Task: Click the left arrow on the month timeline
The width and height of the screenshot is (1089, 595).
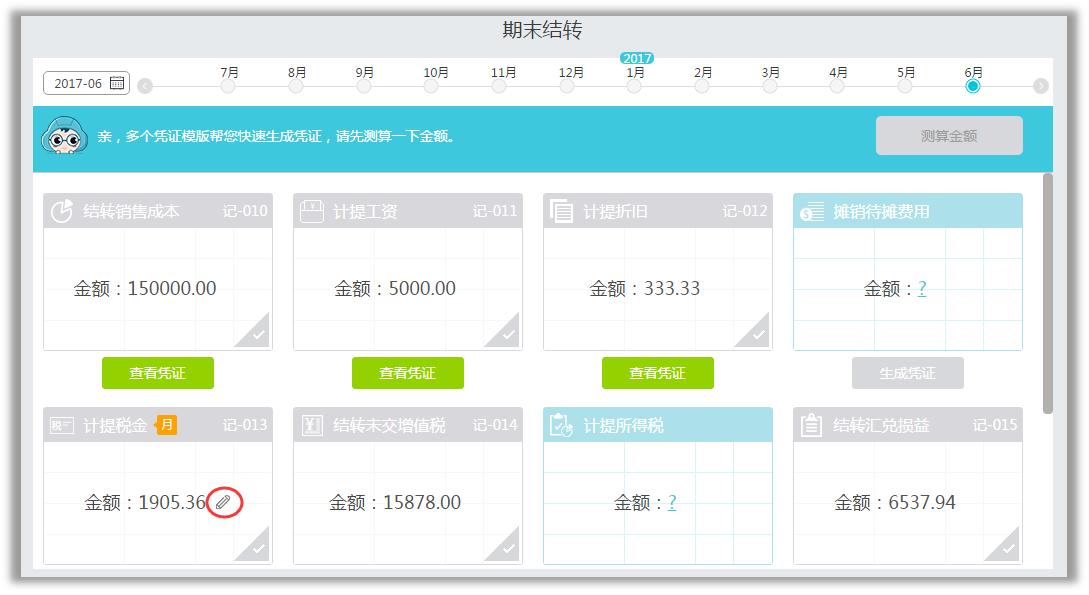Action: [145, 88]
